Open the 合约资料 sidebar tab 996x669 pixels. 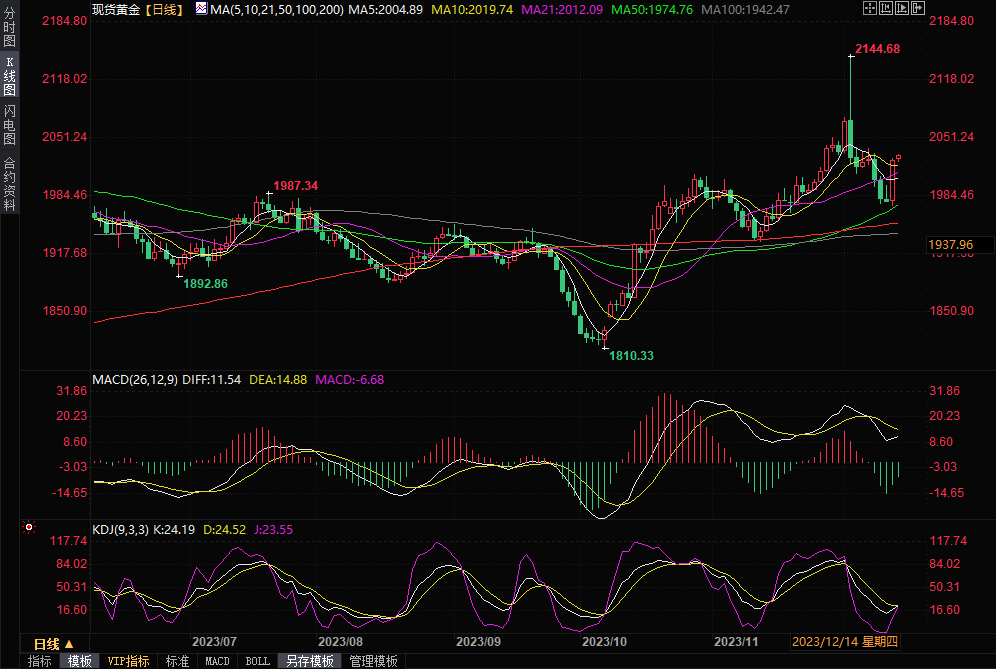point(9,183)
